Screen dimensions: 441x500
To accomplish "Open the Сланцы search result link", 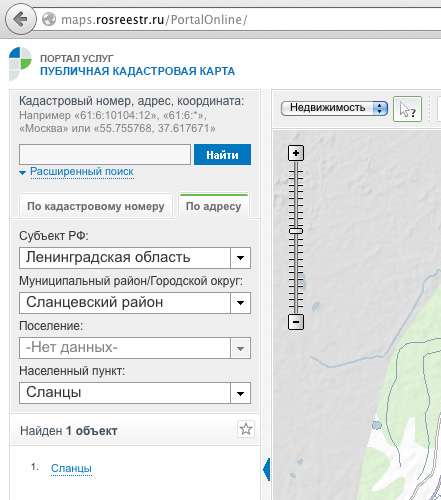I will pos(71,468).
